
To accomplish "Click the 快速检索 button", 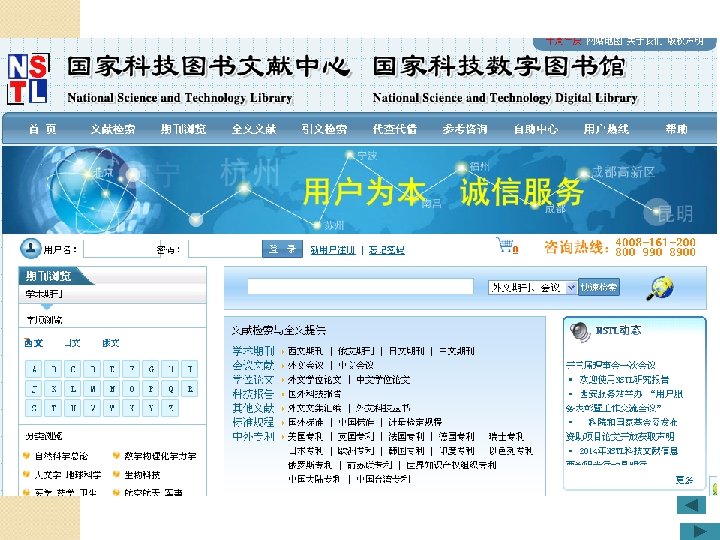I will click(x=599, y=287).
